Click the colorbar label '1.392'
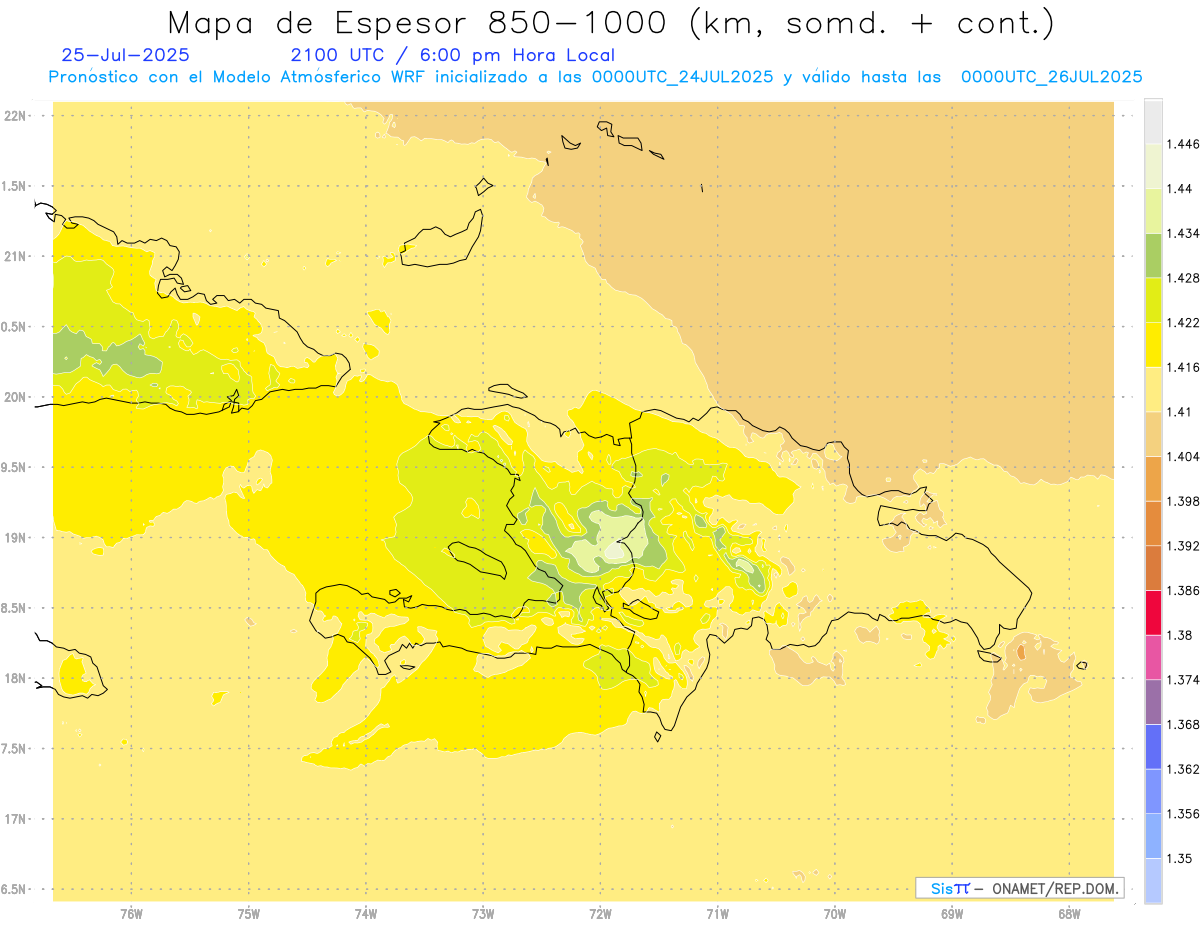The height and width of the screenshot is (927, 1200). pyautogui.click(x=1182, y=546)
